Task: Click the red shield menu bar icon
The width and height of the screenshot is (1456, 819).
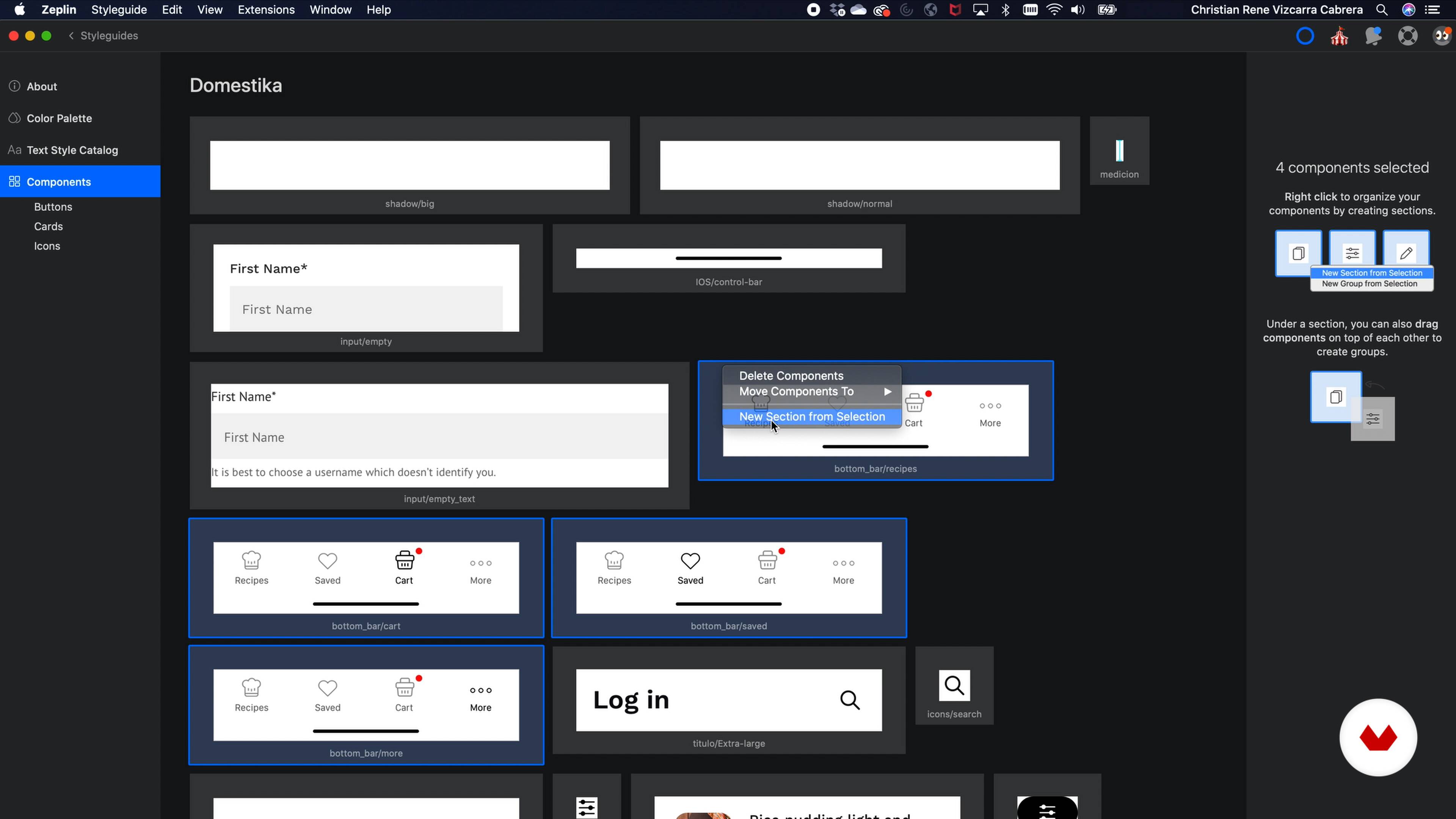Action: pos(955,9)
